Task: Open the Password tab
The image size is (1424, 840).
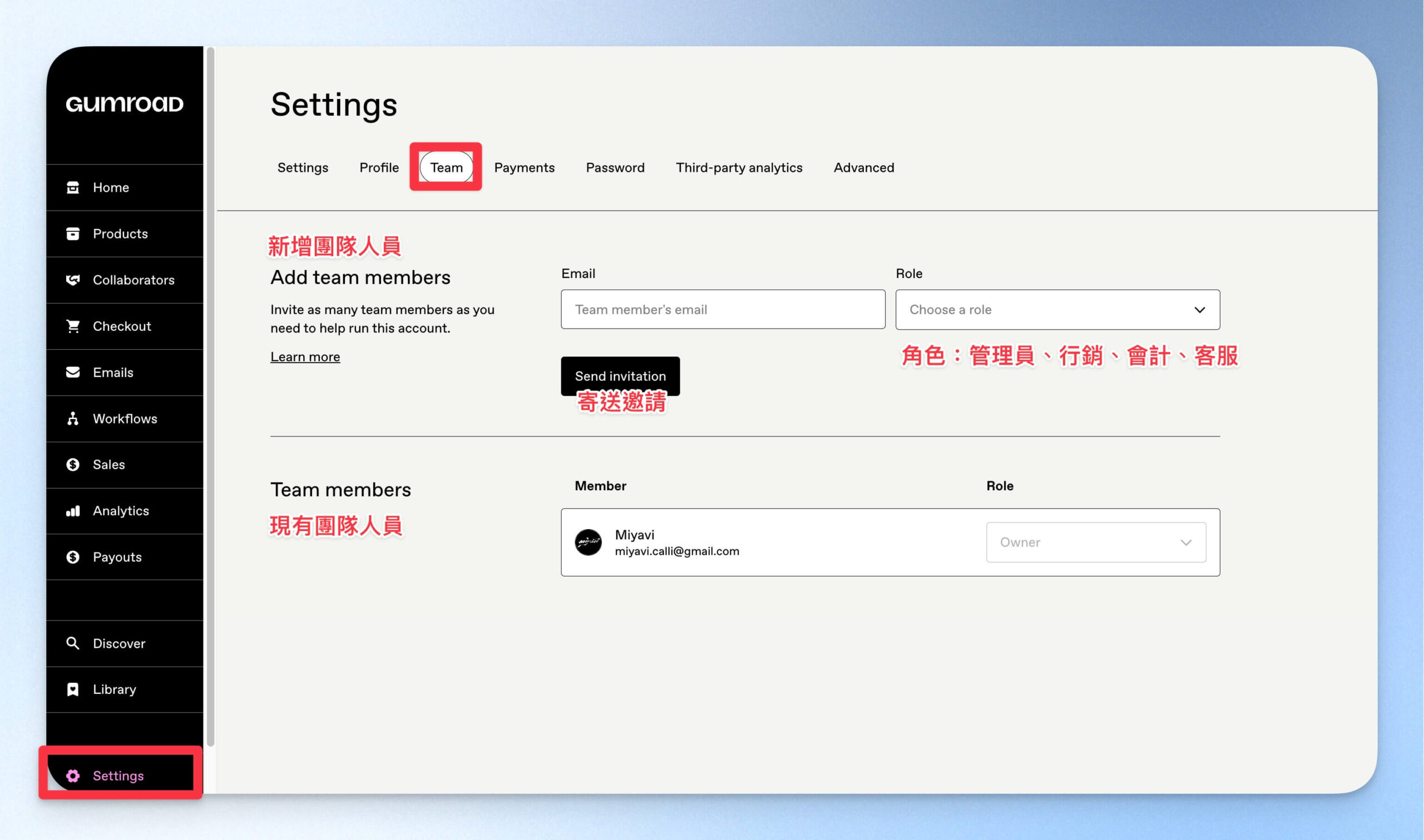Action: [615, 167]
